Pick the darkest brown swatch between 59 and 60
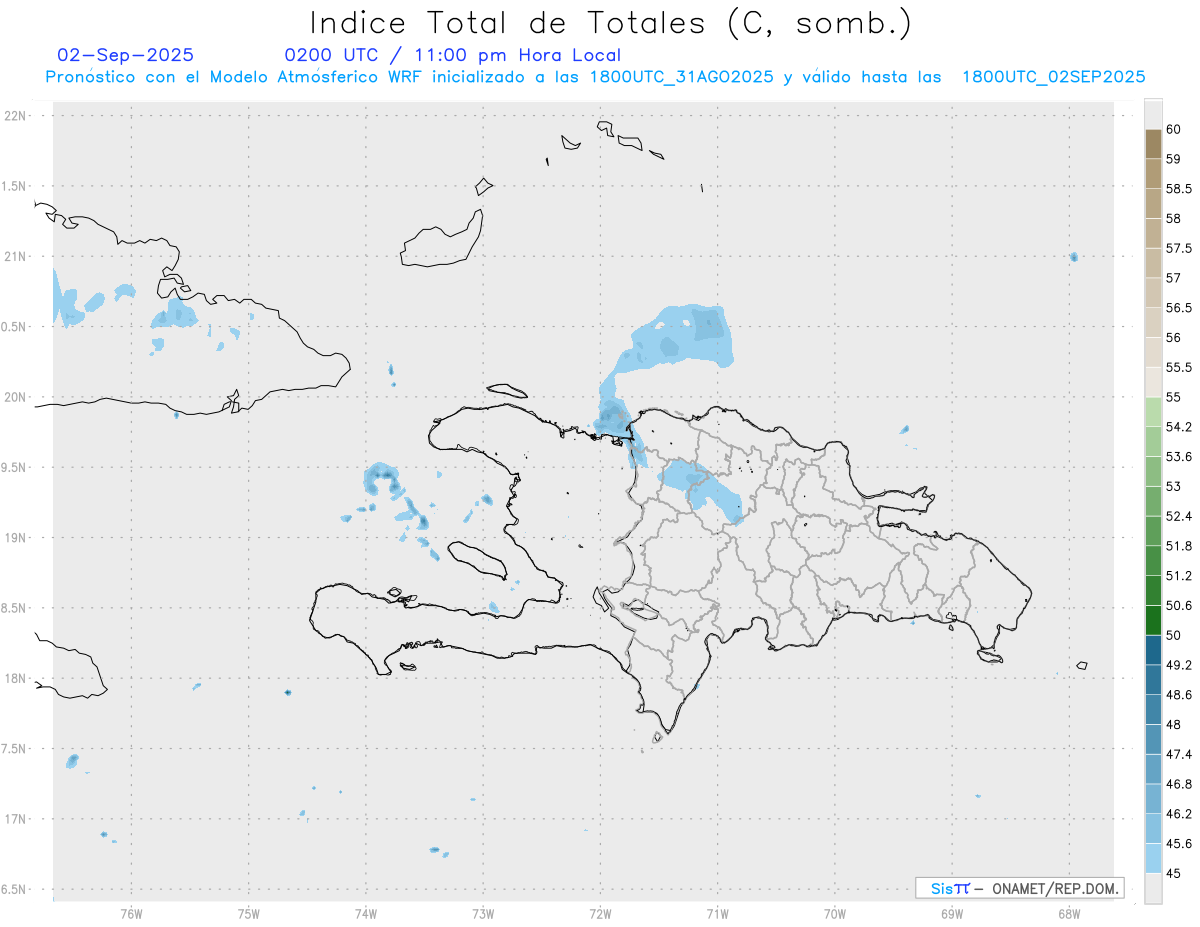Screen dimensions: 1200x927 (1153, 144)
